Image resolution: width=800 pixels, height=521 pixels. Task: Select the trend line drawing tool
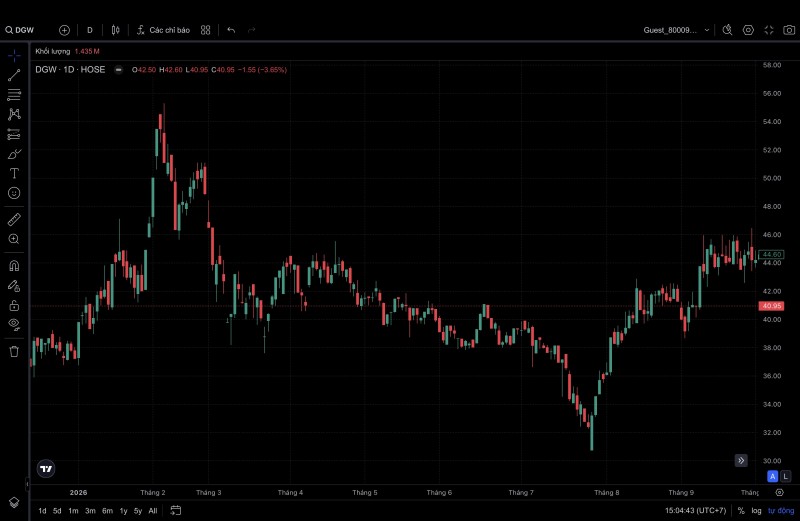[x=14, y=75]
